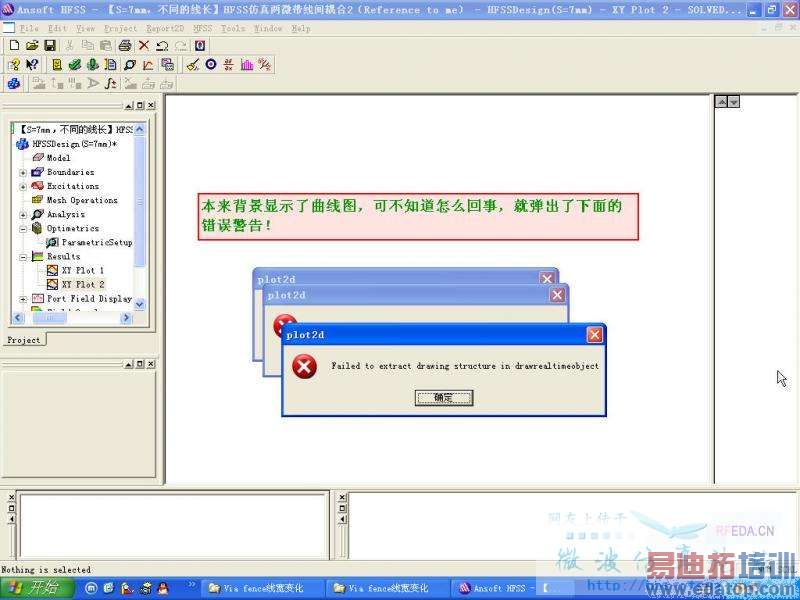
Task: Select the Project tab below the tree
Action: click(24, 340)
